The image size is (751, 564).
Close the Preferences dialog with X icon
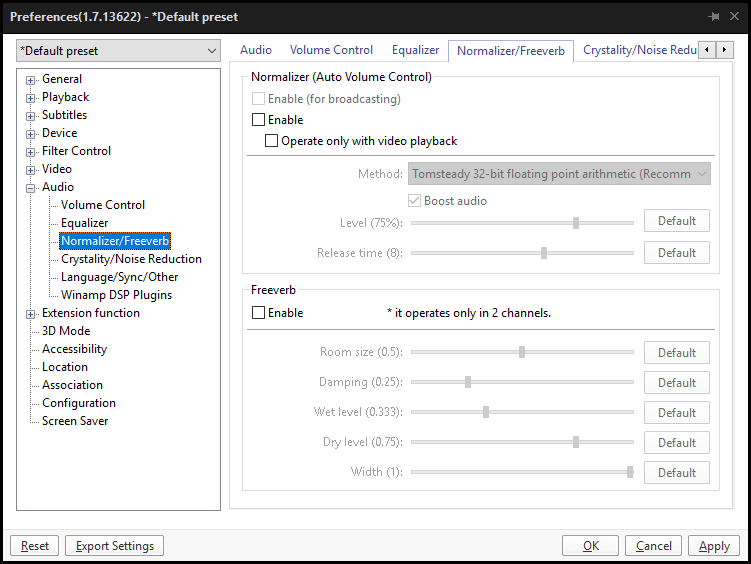point(734,16)
